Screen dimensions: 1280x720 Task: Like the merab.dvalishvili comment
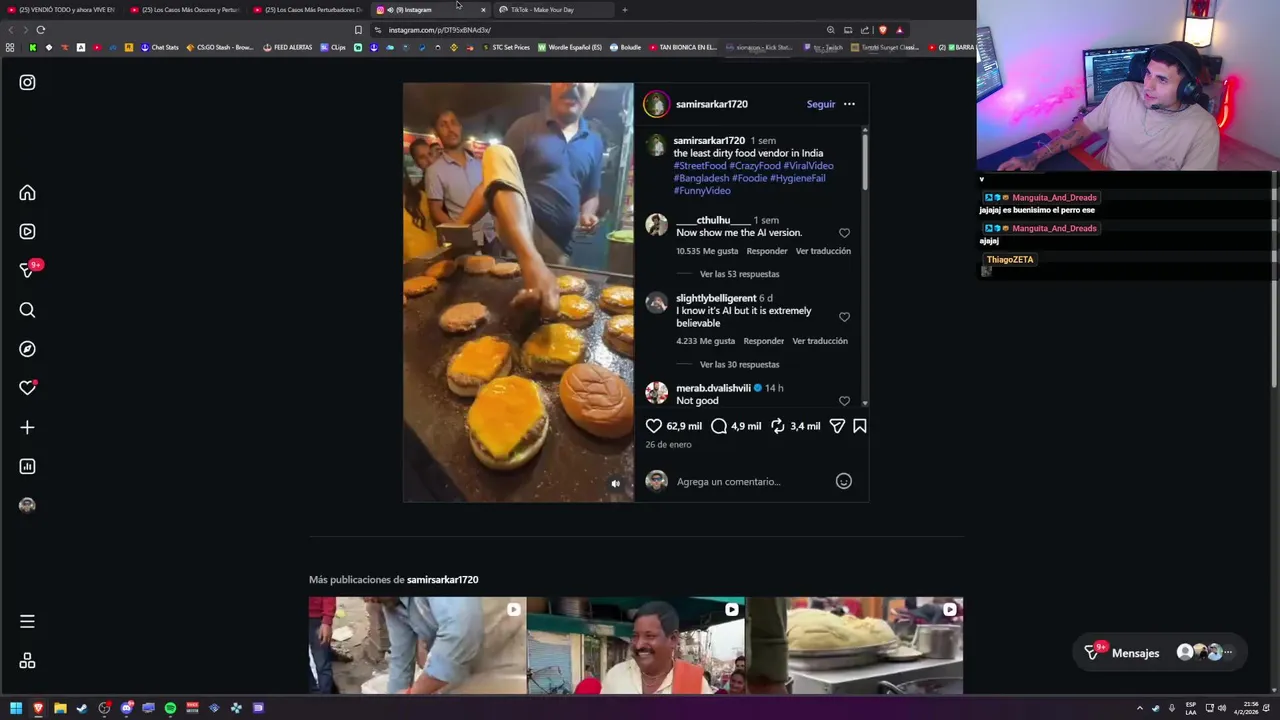pos(844,401)
